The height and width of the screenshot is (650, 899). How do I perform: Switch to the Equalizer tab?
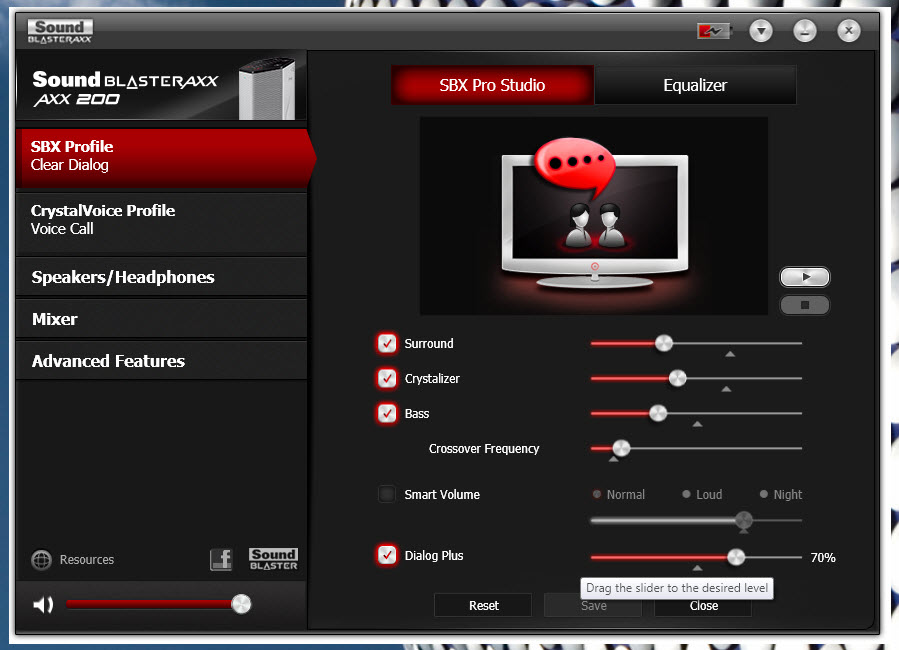coord(695,85)
